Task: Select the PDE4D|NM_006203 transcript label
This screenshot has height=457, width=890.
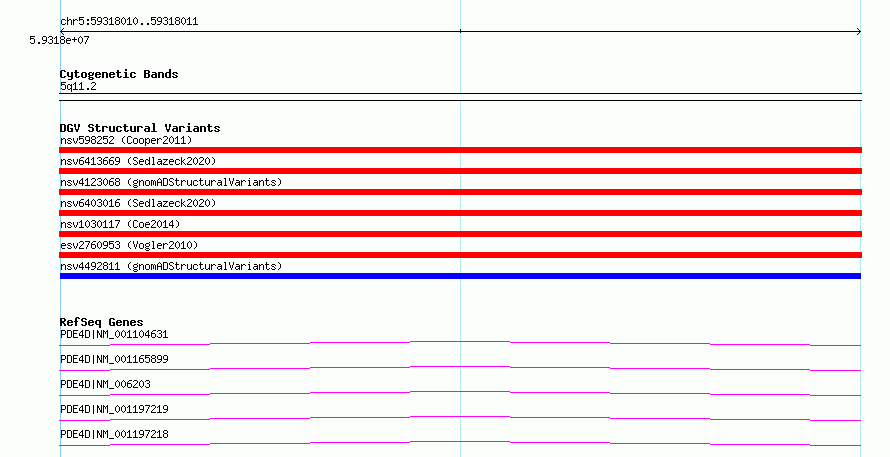Action: (x=105, y=384)
